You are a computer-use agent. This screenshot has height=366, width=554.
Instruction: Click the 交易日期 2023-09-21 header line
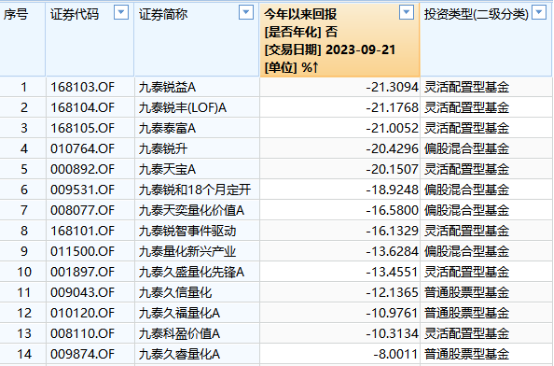pyautogui.click(x=330, y=50)
